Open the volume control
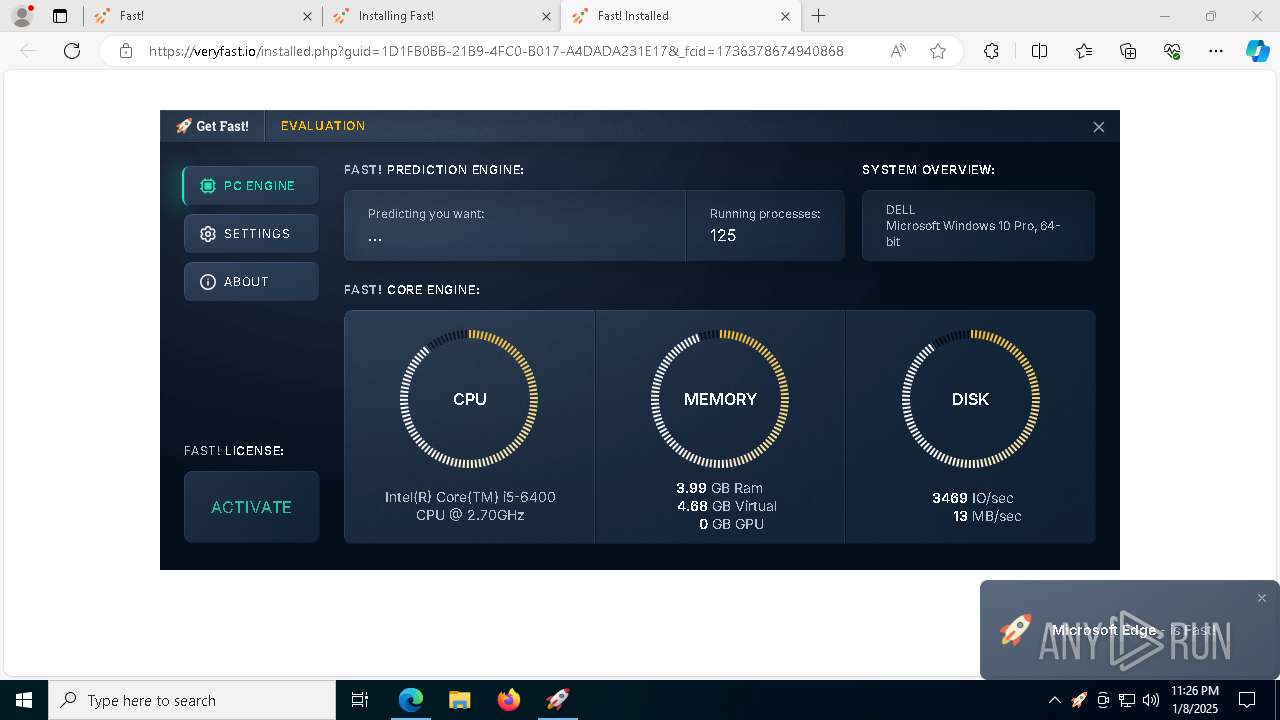Image resolution: width=1280 pixels, height=720 pixels. click(1151, 700)
